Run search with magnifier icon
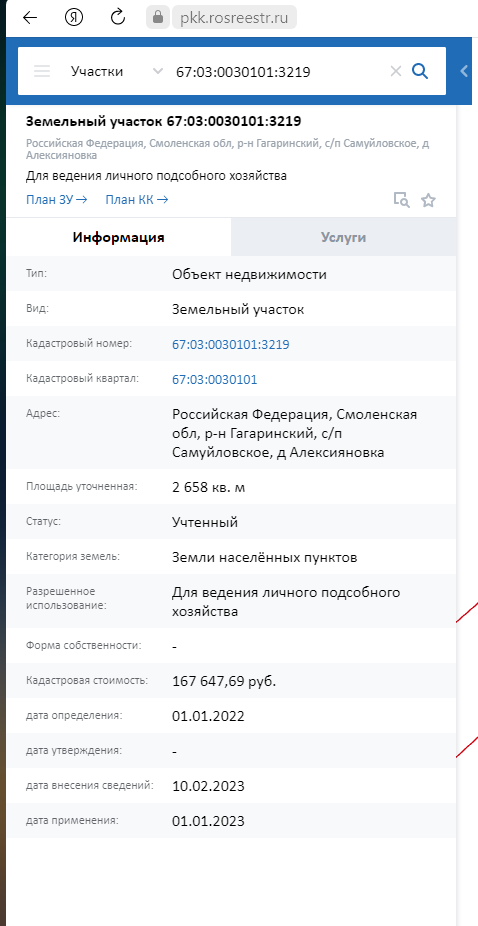This screenshot has height=926, width=478. click(x=420, y=71)
